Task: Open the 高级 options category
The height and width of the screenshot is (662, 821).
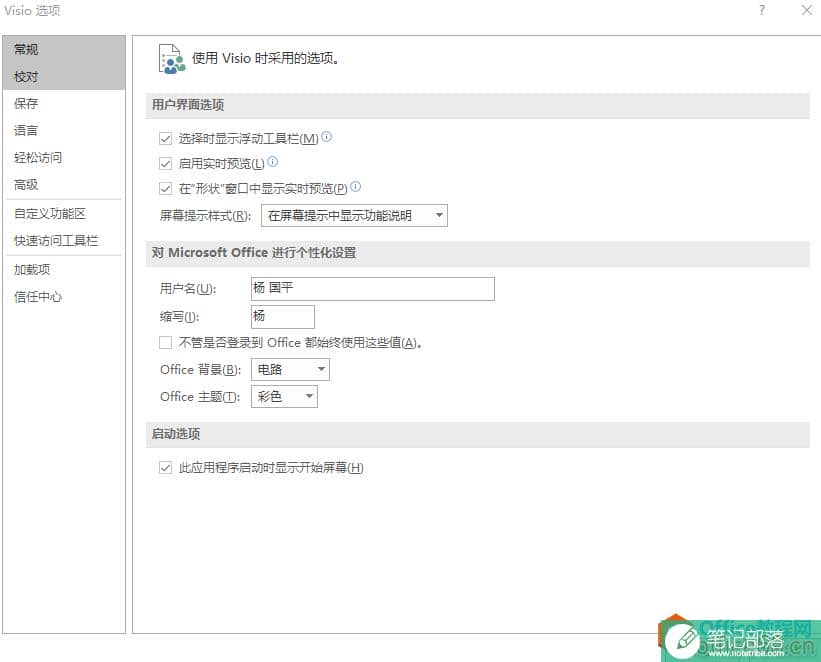Action: 64,184
